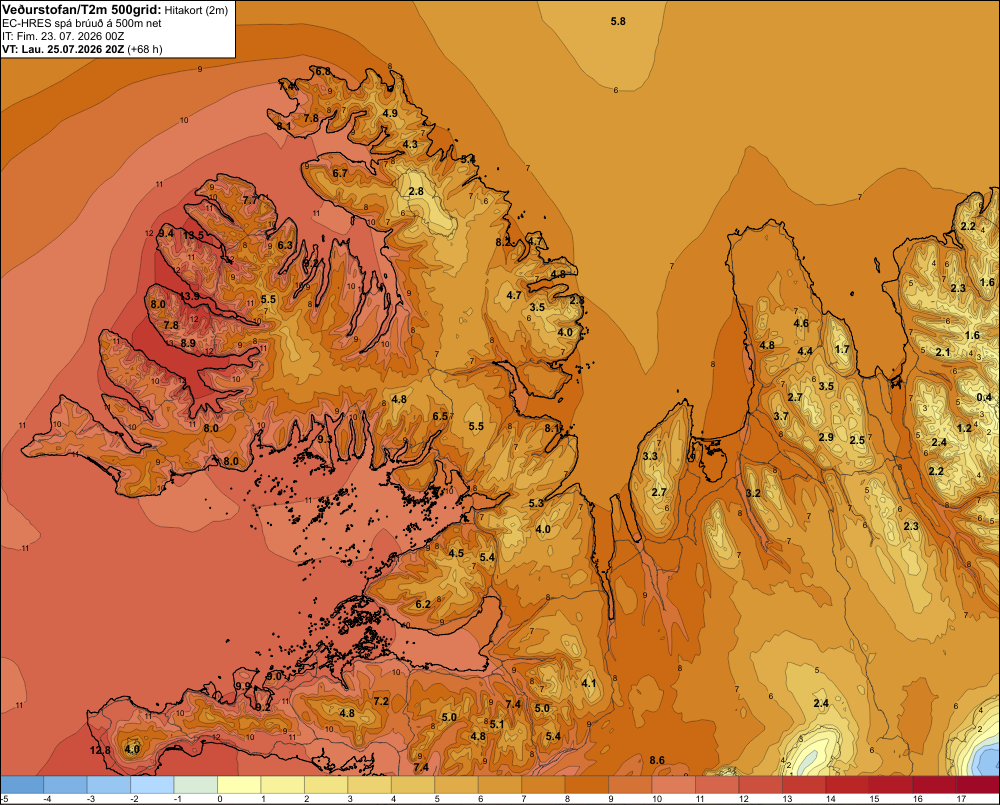Pick the legend swatch between 12 and 13
Viewport: 1000px width, 805px height.
point(761,785)
